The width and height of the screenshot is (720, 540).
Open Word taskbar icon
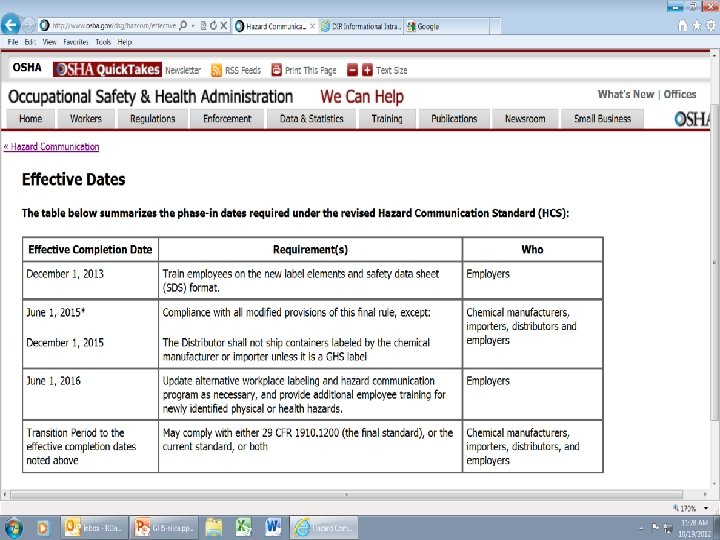click(x=273, y=528)
